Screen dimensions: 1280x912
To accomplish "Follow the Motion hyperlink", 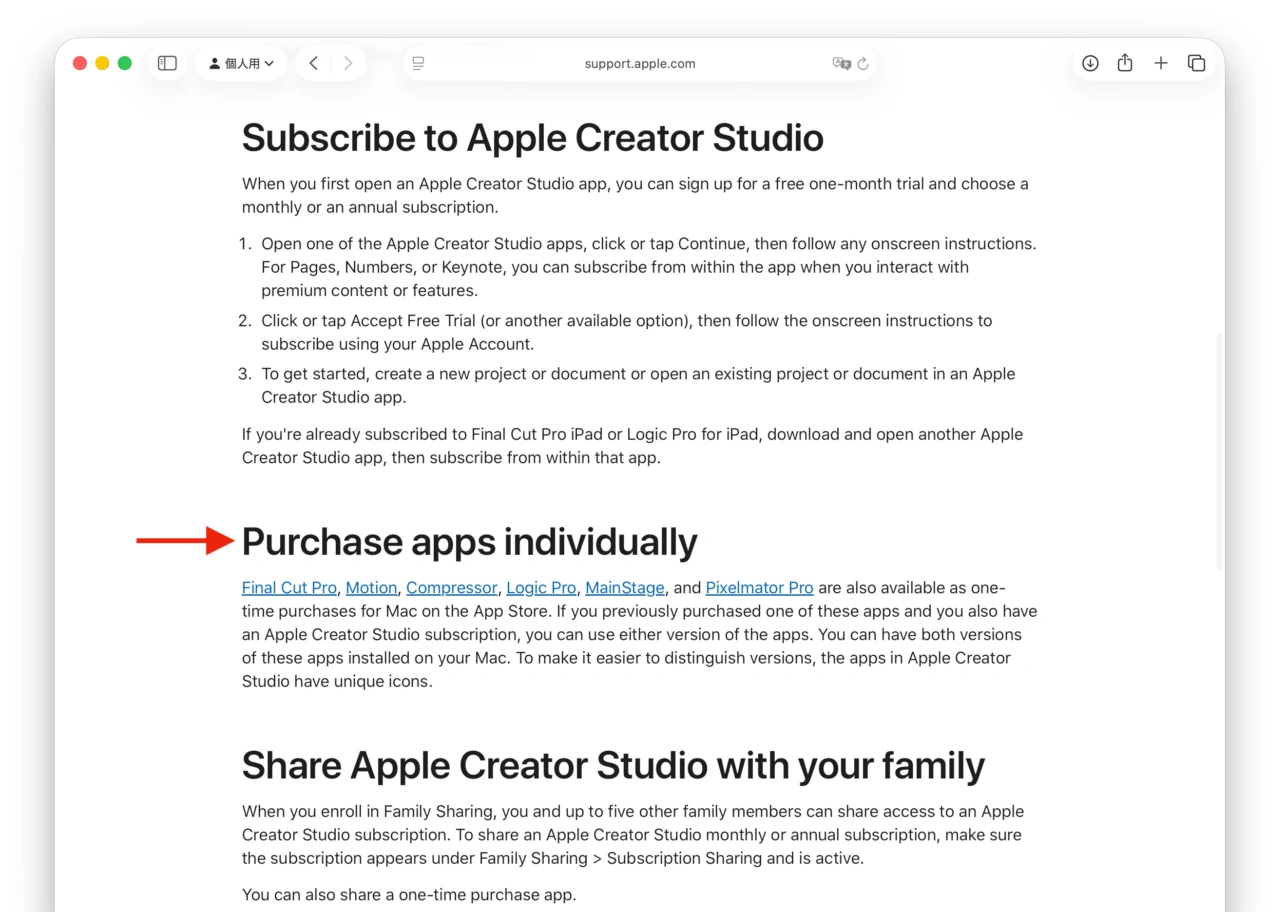I will (x=371, y=587).
